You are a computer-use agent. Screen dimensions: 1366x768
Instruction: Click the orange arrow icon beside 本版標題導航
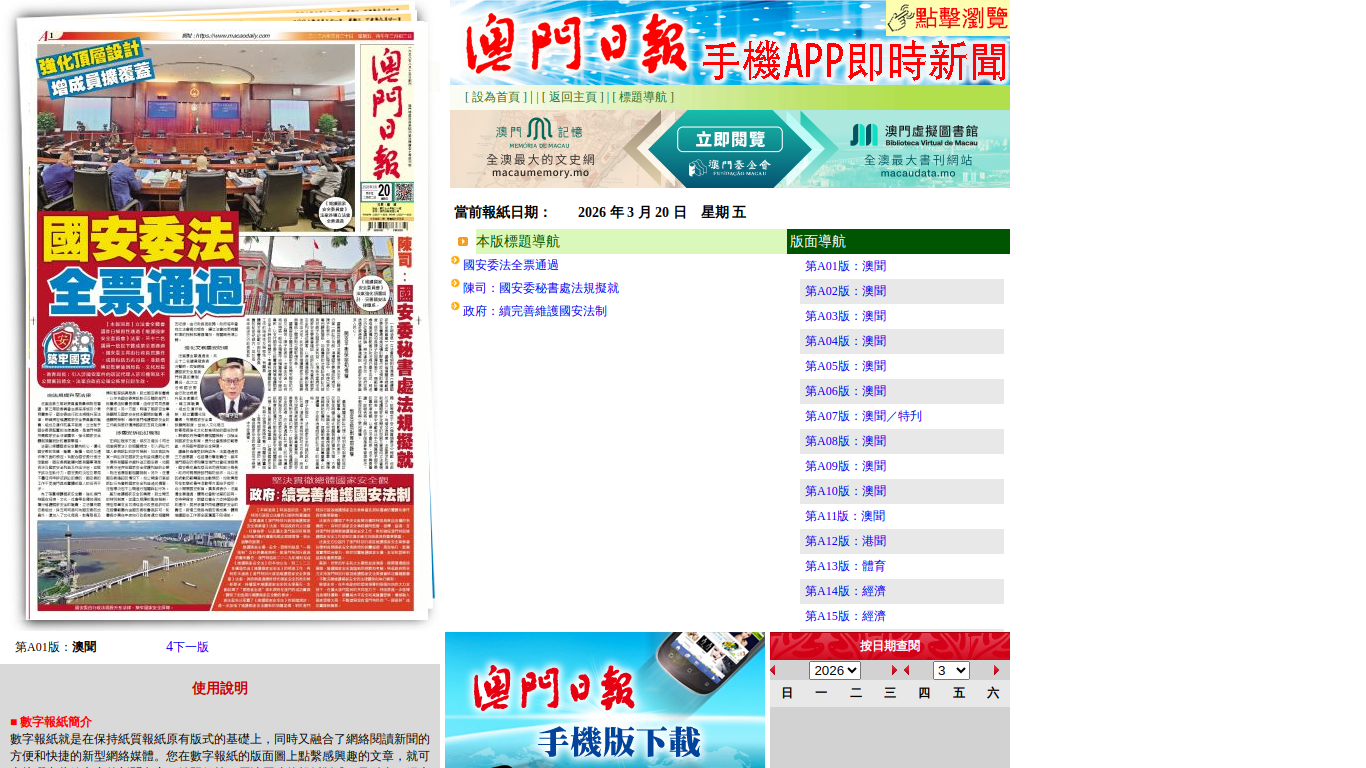(463, 241)
